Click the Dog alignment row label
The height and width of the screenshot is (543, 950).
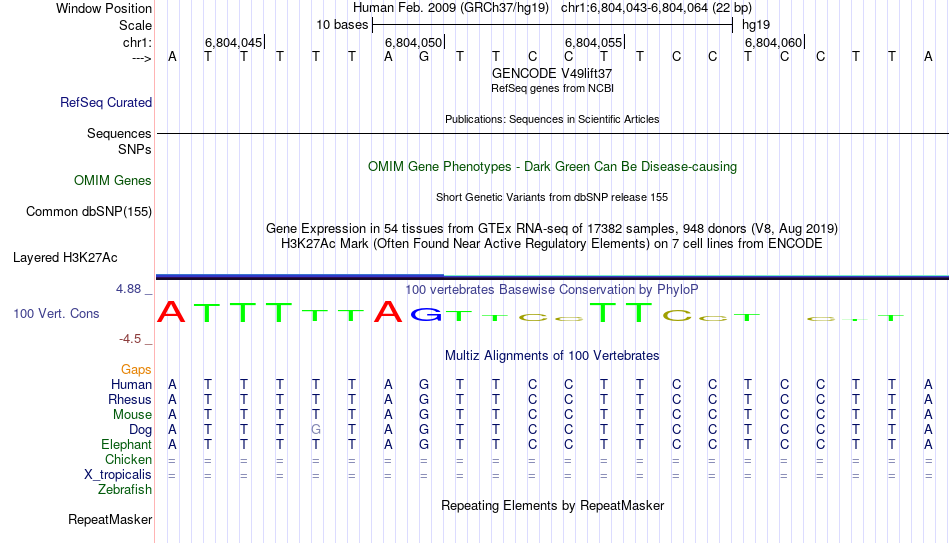pos(140,430)
